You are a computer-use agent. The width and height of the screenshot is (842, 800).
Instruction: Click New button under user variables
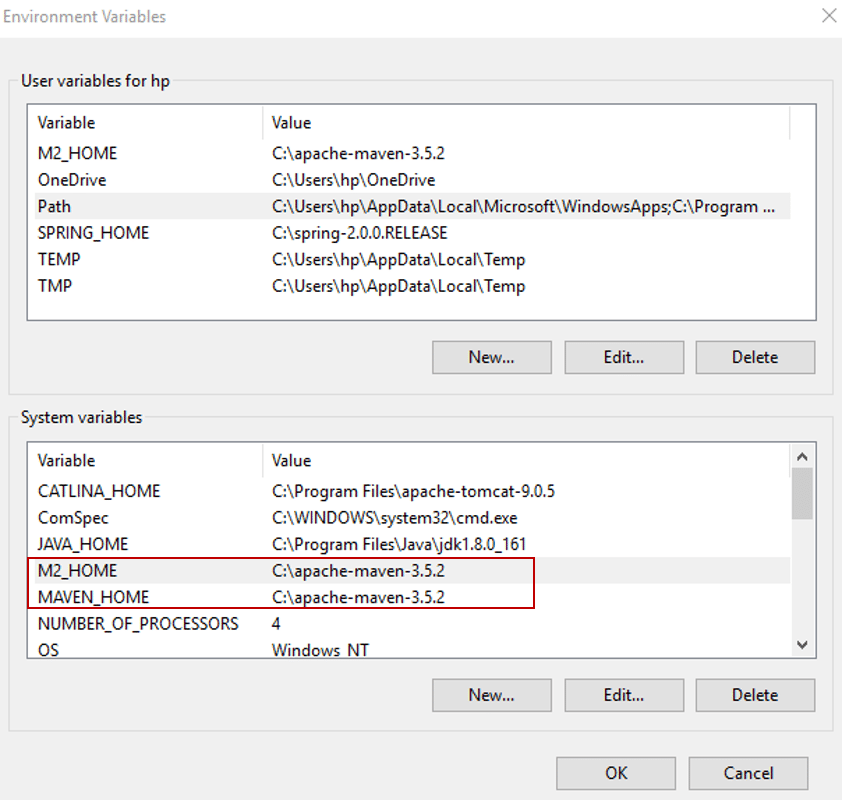492,357
